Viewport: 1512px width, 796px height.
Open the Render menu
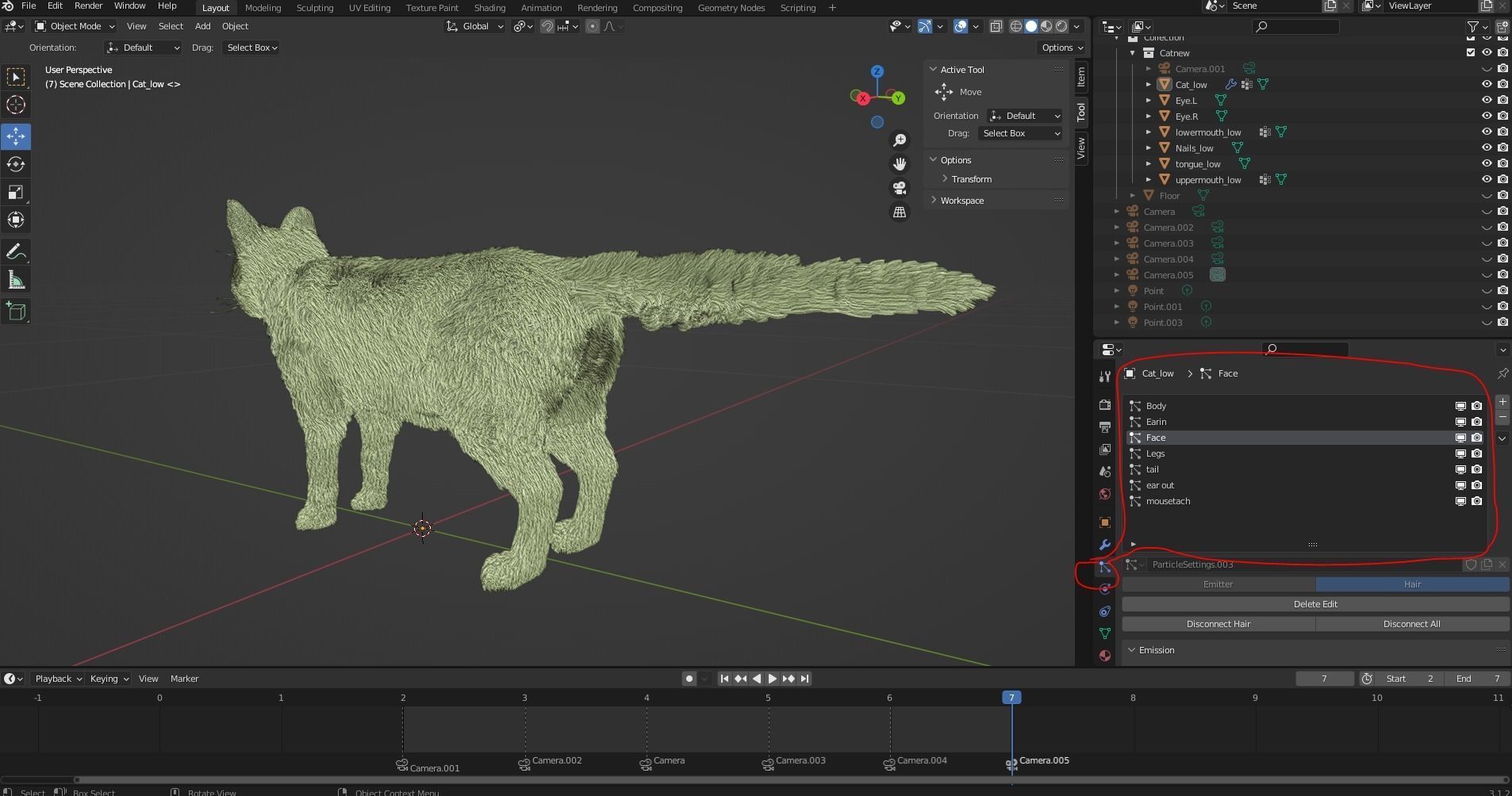pos(88,6)
